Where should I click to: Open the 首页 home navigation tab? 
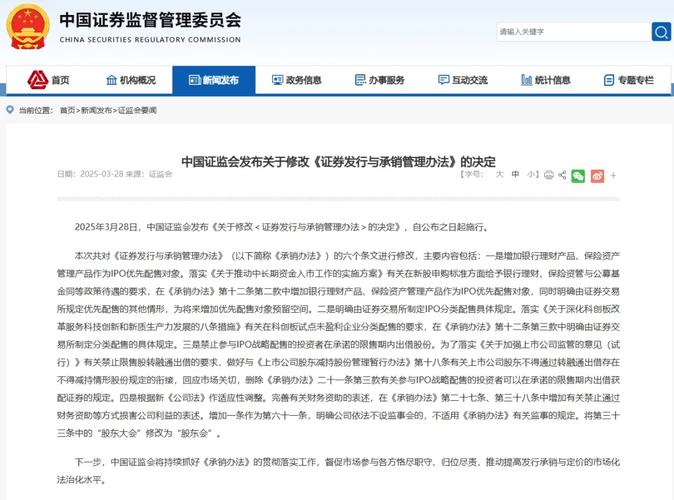(x=49, y=80)
